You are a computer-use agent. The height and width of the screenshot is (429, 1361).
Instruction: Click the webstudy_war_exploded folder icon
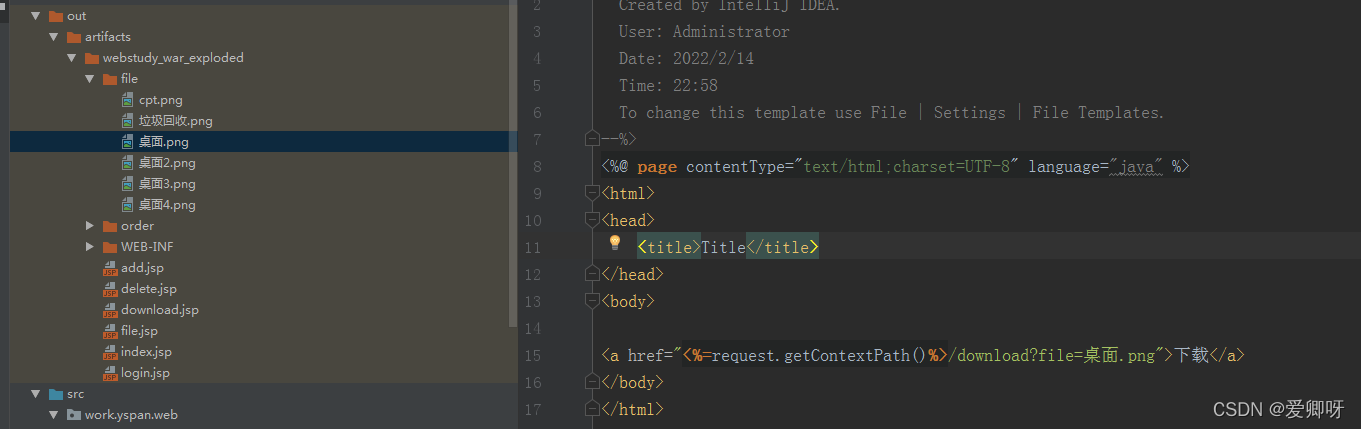pos(91,58)
